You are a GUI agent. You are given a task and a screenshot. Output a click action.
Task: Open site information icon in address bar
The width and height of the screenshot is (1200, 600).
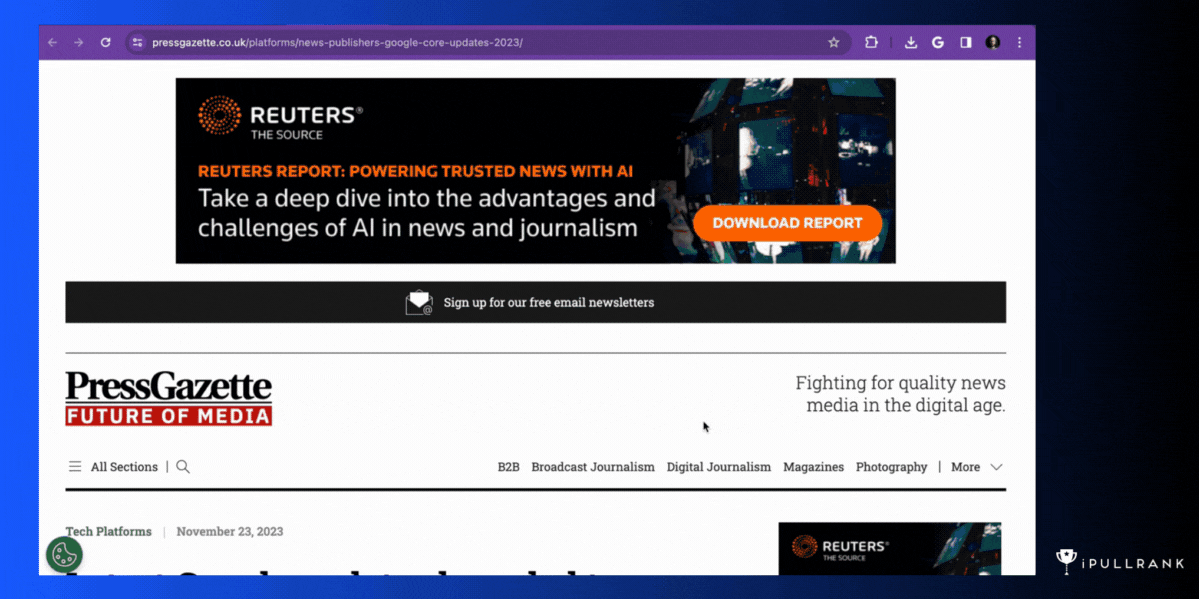138,43
